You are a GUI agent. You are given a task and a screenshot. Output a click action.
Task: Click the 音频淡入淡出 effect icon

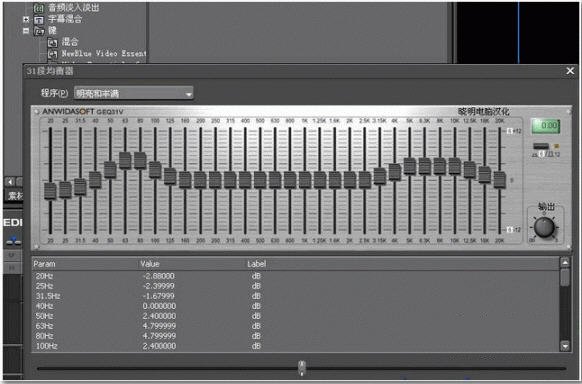point(39,8)
